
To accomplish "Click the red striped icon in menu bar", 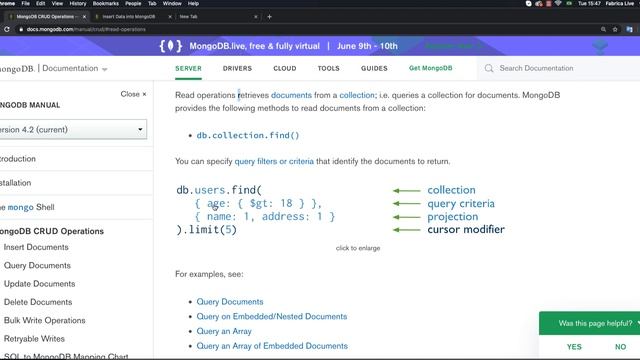I will pos(549,3).
